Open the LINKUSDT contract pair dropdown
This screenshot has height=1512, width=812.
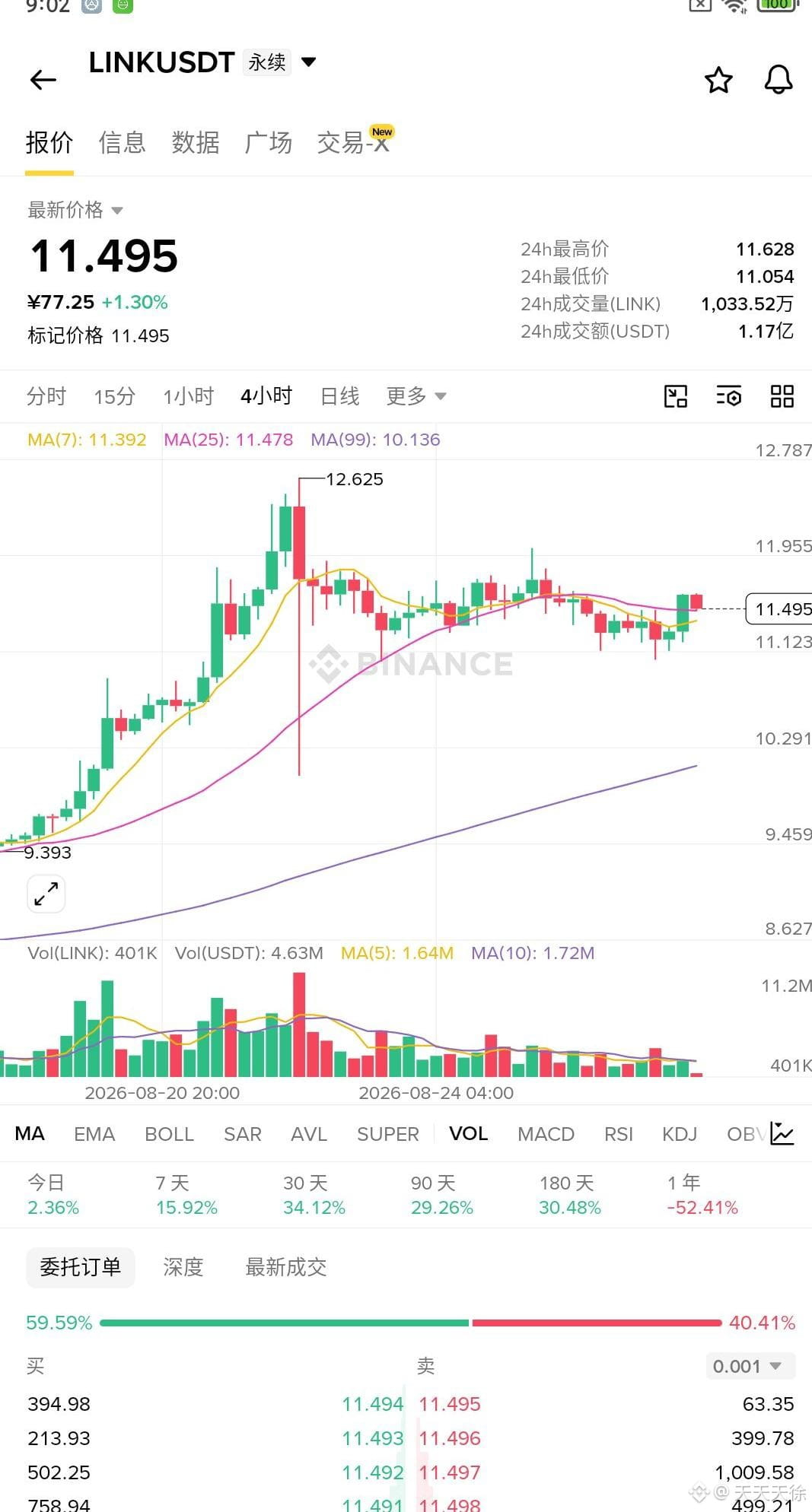point(308,62)
